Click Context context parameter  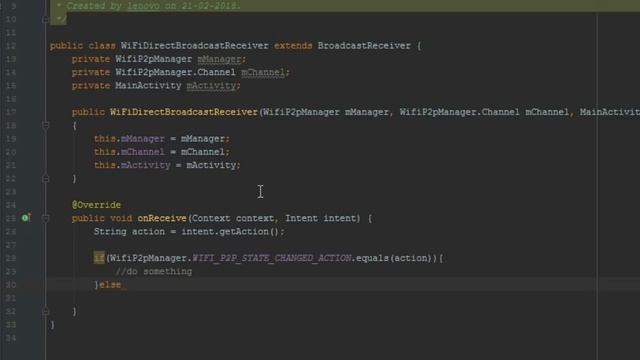coord(233,218)
